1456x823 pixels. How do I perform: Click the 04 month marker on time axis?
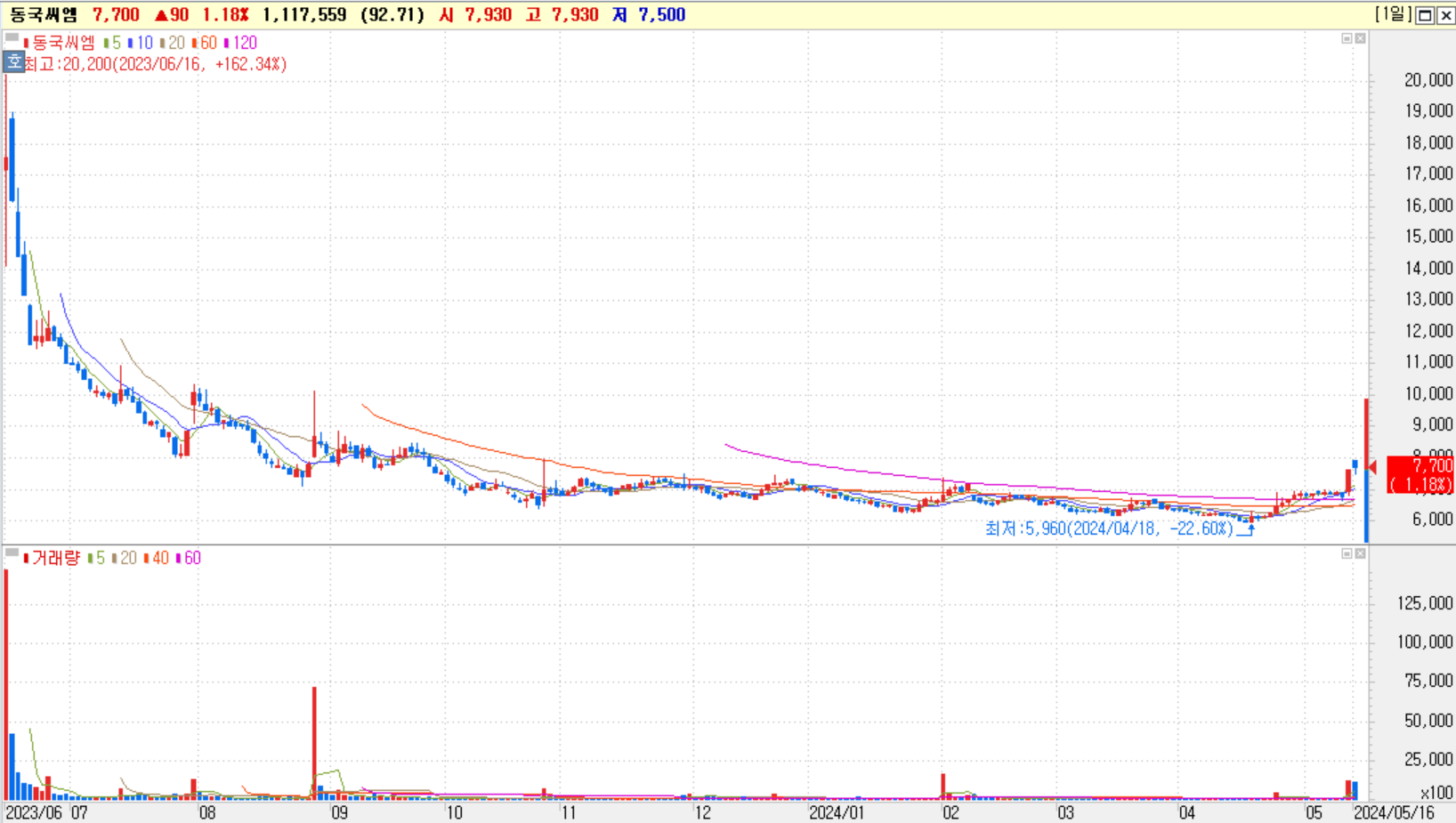(x=1187, y=812)
